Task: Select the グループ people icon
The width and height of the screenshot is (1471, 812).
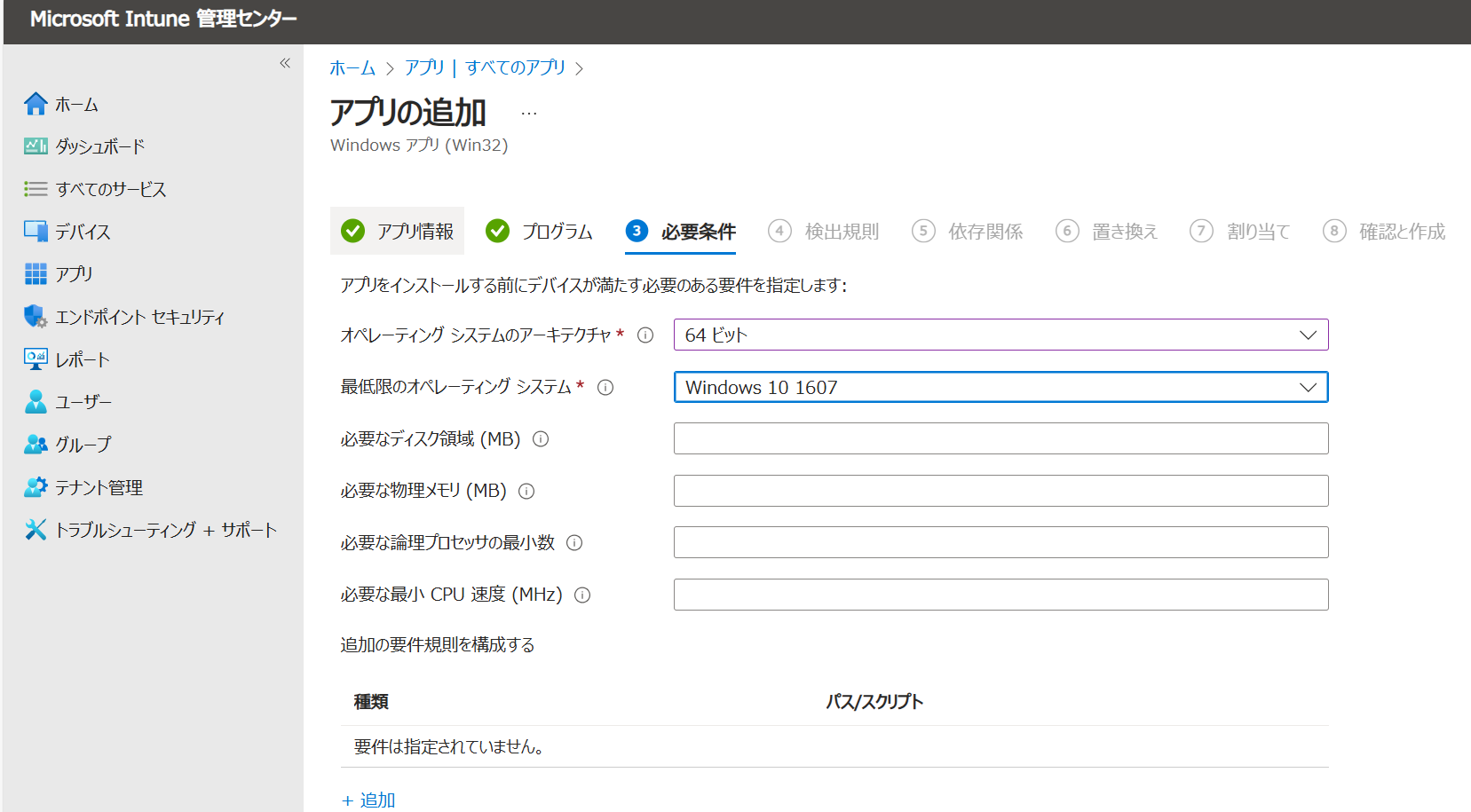Action: coord(36,445)
